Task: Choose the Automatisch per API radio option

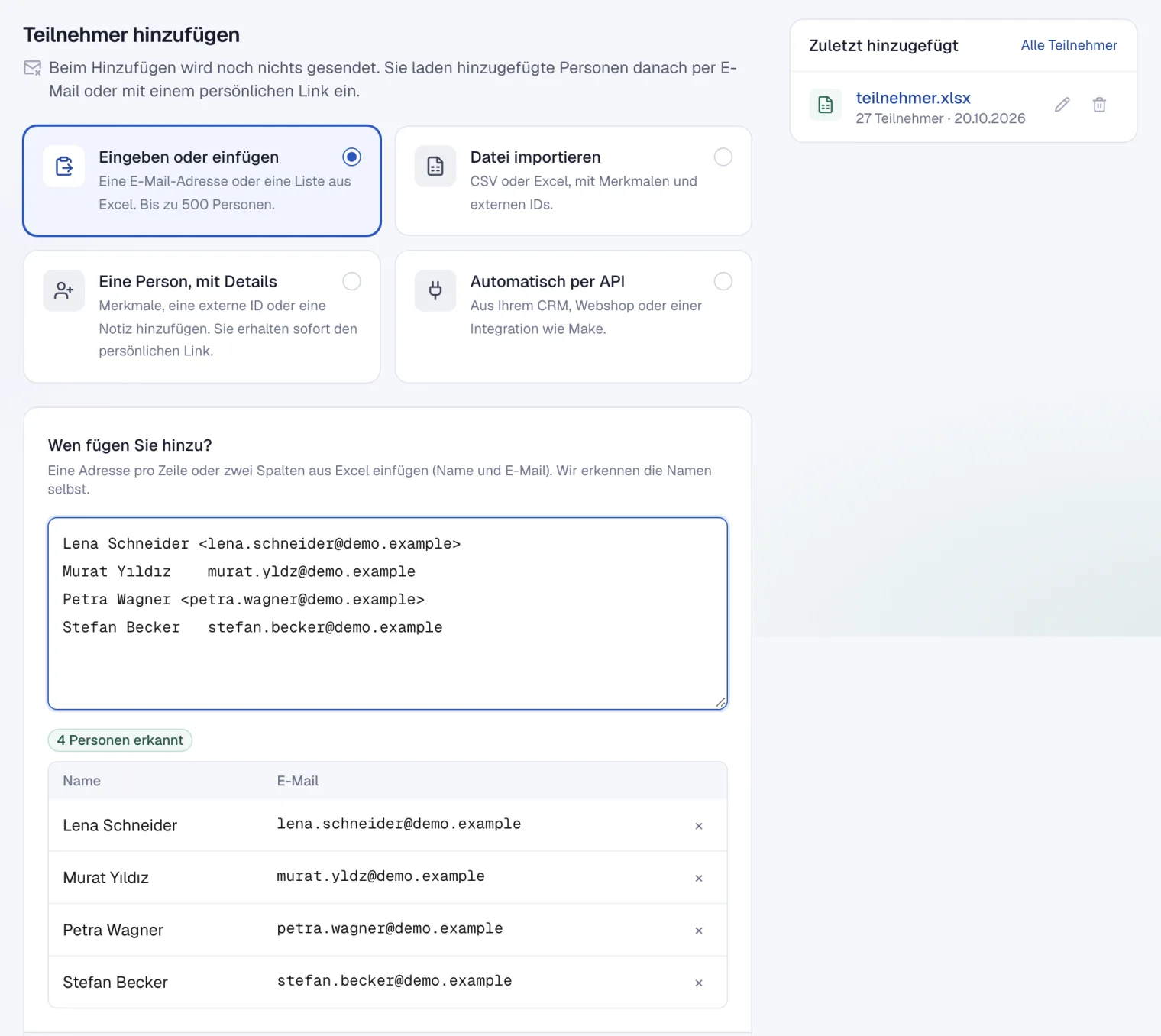Action: coord(723,281)
